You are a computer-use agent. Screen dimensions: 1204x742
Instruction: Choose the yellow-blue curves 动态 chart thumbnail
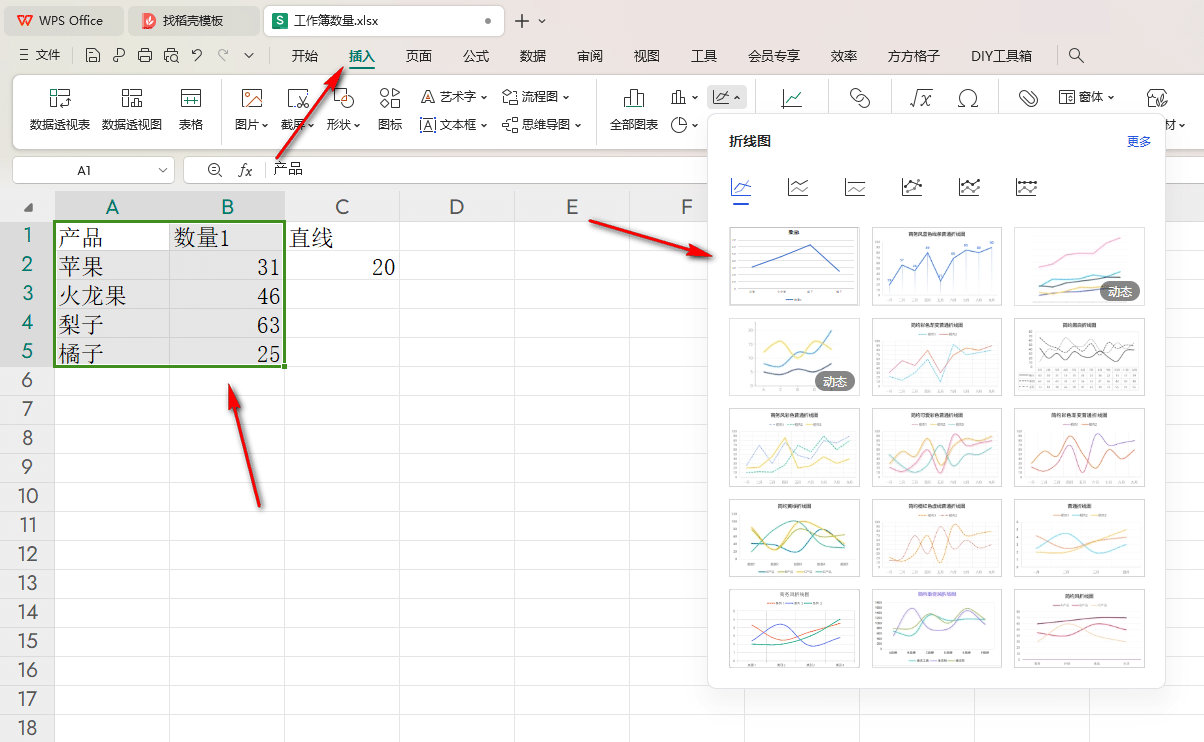point(795,357)
